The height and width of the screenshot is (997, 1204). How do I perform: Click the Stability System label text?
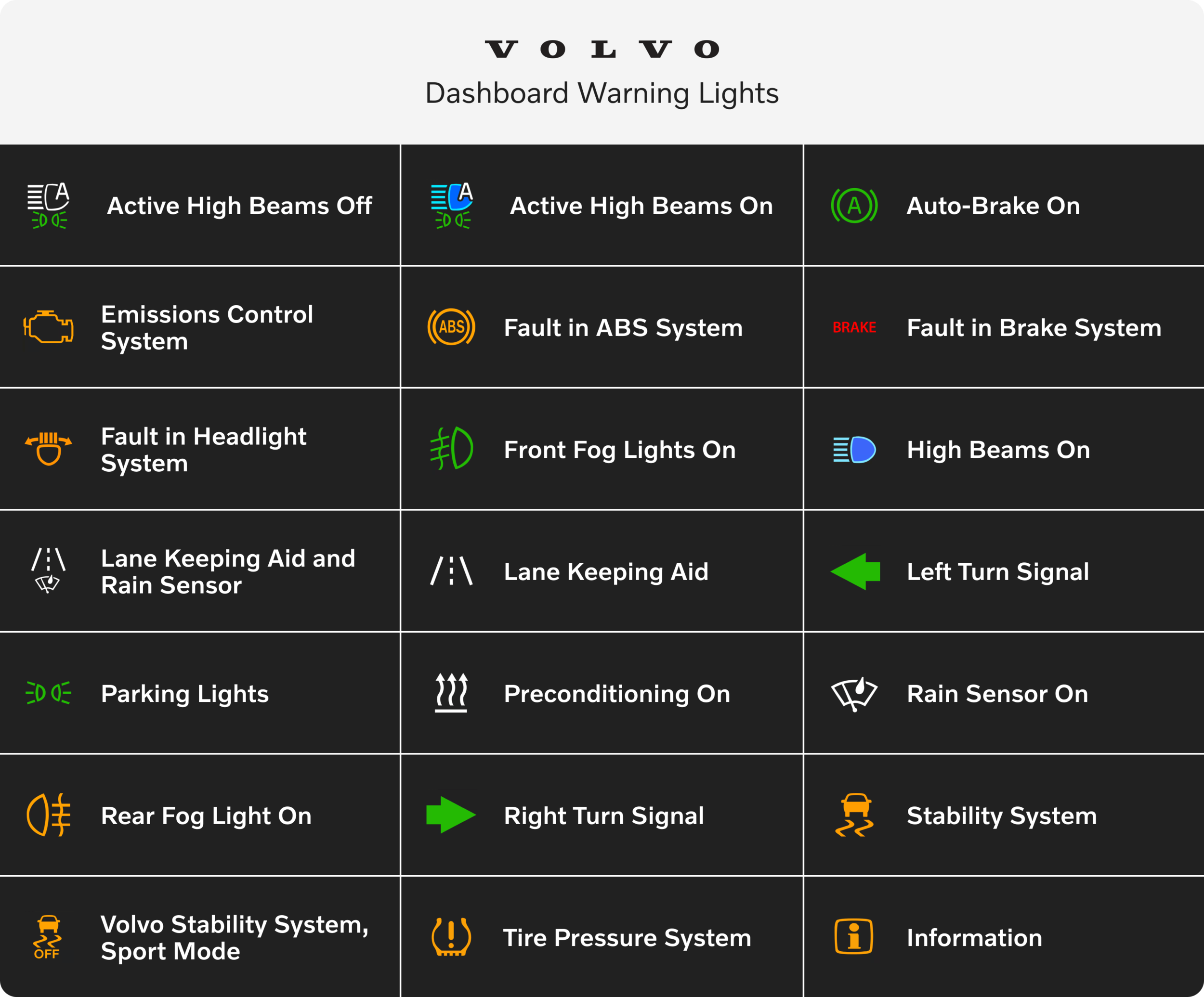pyautogui.click(x=1002, y=816)
